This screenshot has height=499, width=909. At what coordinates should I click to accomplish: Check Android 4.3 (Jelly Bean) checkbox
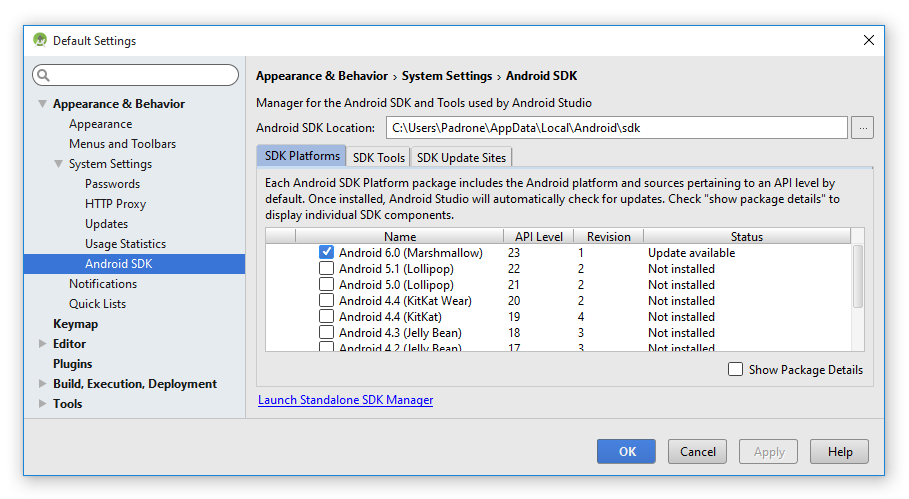click(x=326, y=333)
